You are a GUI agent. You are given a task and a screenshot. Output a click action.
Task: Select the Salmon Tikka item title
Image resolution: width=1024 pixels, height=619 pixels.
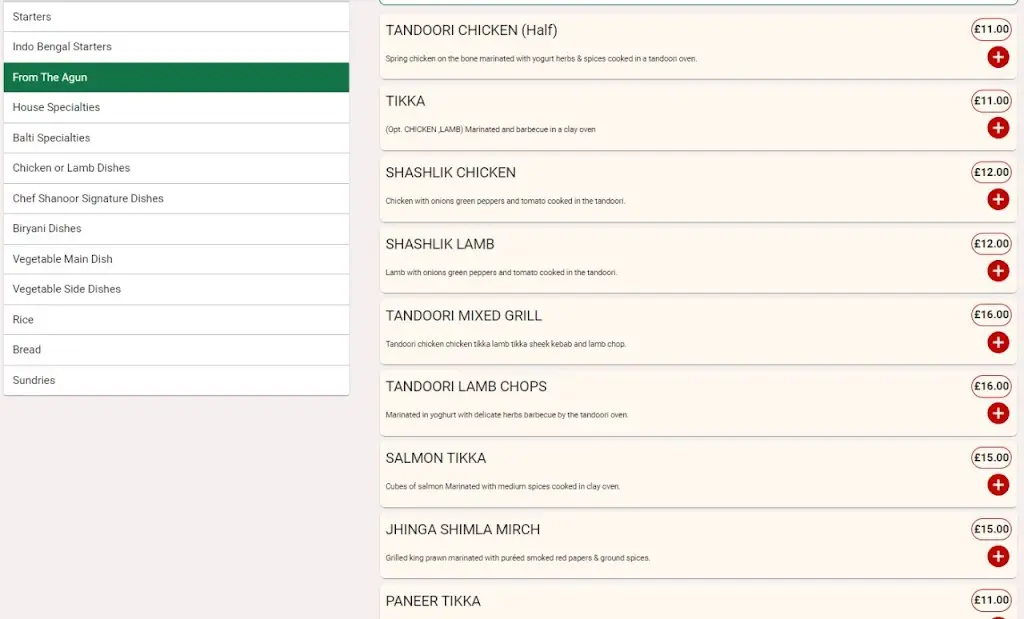[x=435, y=458]
